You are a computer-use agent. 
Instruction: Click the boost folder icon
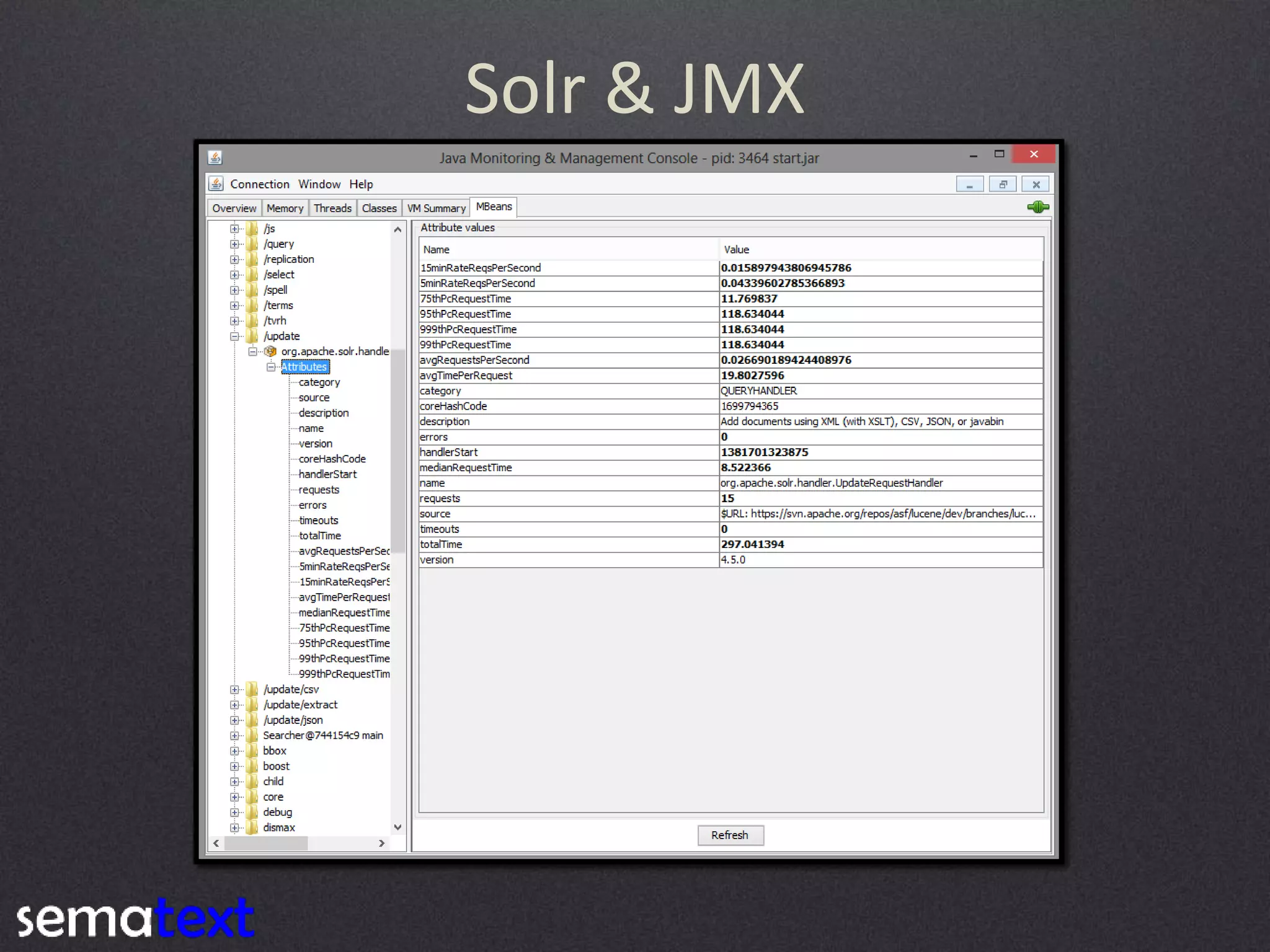[x=252, y=766]
